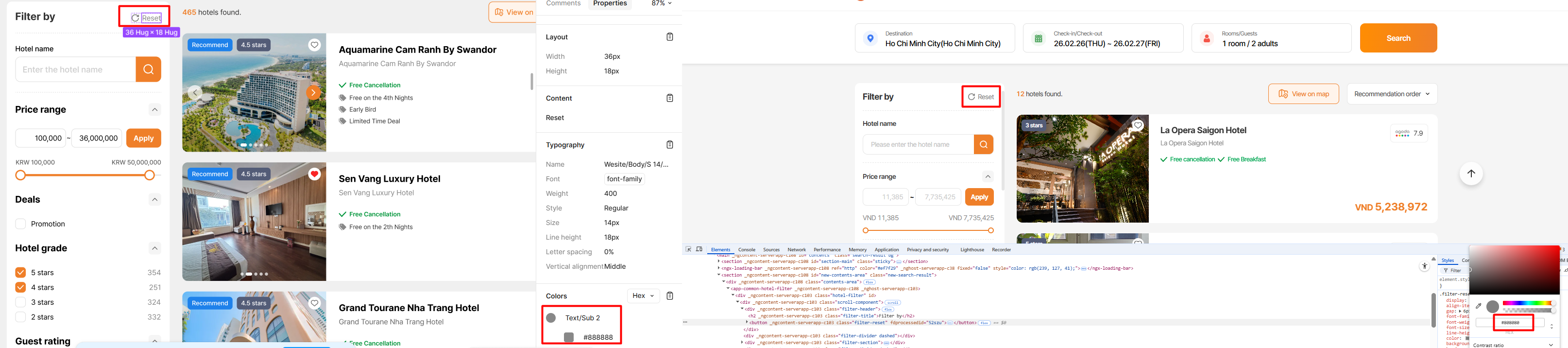Click the View on map button
Screen dimensions: 1568x348
tap(1303, 94)
